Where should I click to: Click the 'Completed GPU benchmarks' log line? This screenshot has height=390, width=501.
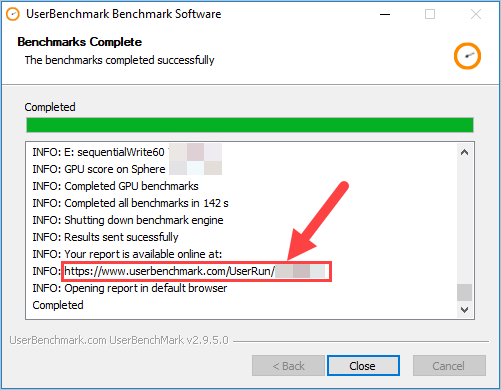point(115,186)
